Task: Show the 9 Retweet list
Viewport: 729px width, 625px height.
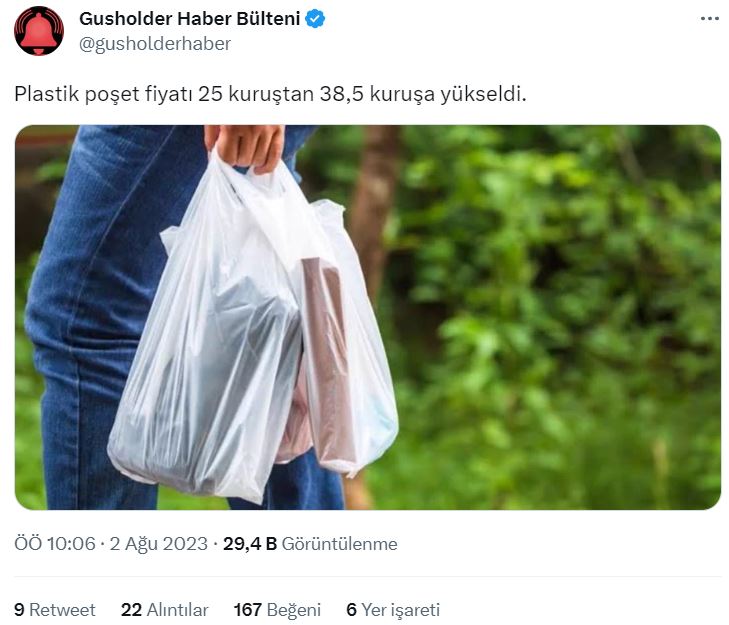Action: click(55, 610)
